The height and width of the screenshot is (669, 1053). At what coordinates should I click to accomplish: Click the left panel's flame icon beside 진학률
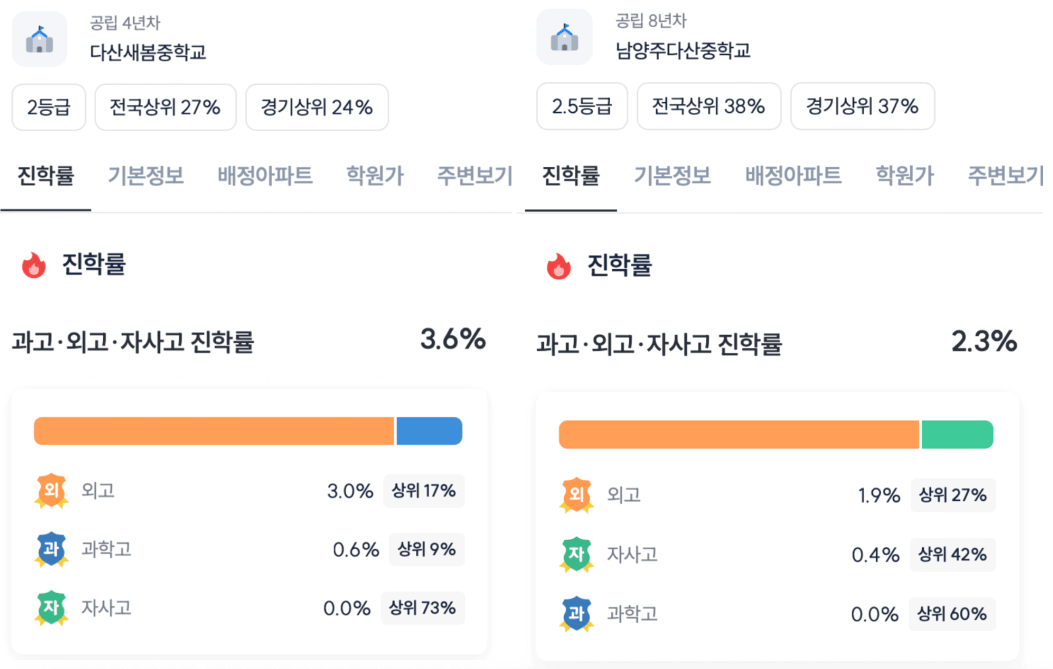click(x=34, y=265)
